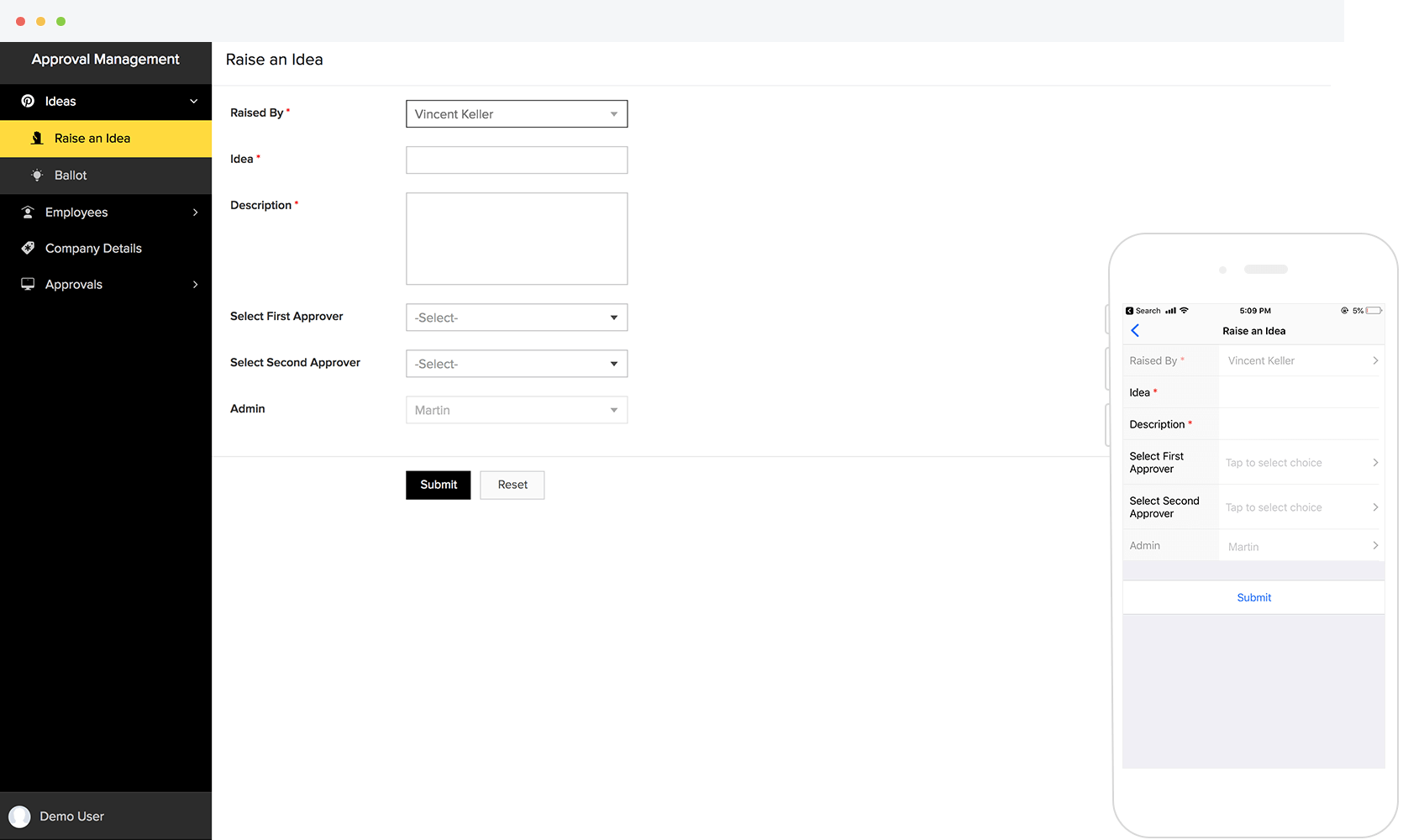Viewport: 1403px width, 840px height.
Task: Collapse the Ideas menu section
Action: pos(194,102)
